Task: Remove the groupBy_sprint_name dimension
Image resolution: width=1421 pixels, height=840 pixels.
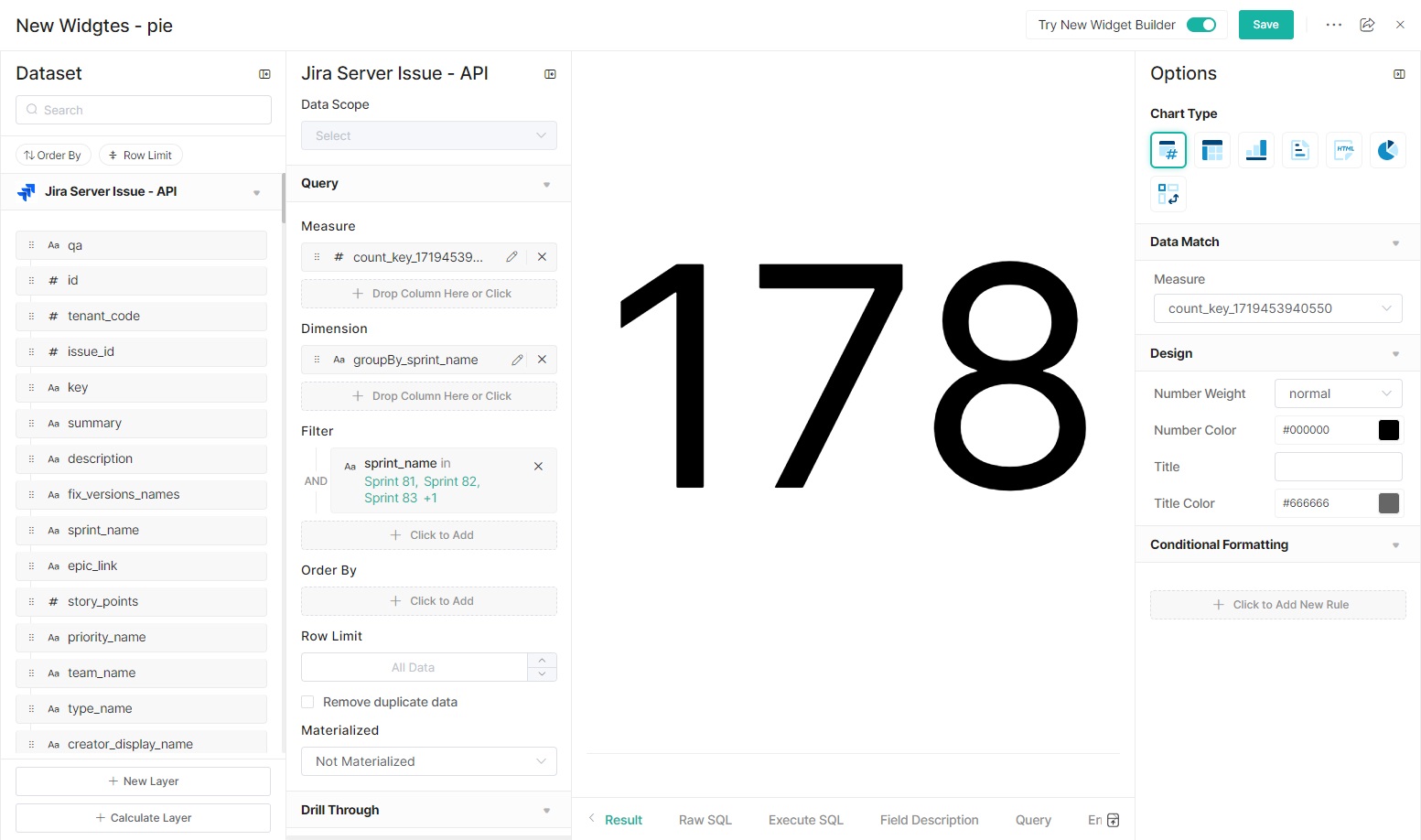Action: pos(542,360)
